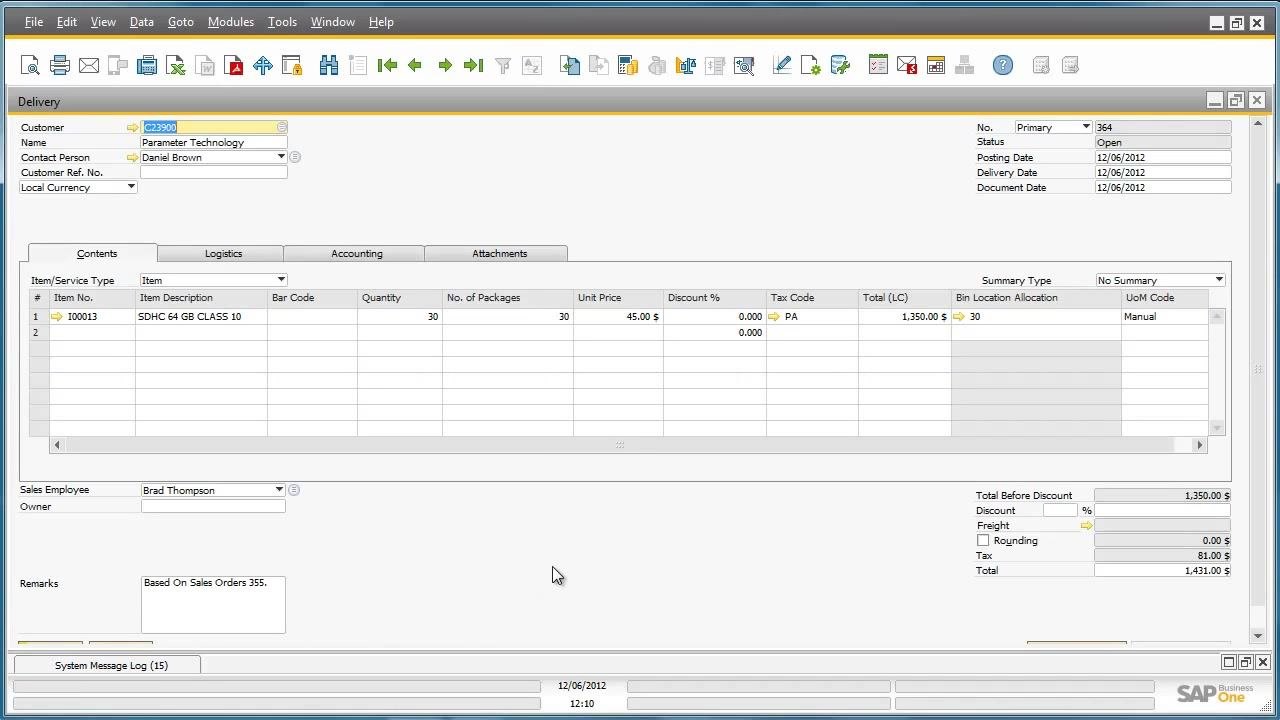Click the Print icon in toolbar
The image size is (1280, 720).
click(60, 66)
